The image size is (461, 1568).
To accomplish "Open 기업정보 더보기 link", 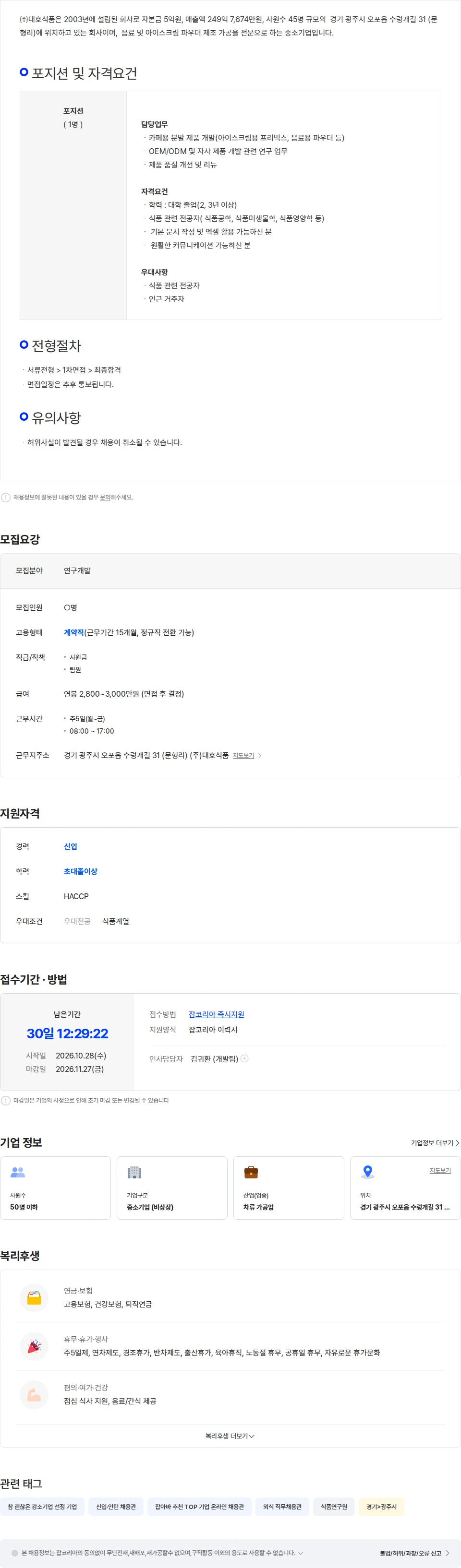I will coord(435,1143).
